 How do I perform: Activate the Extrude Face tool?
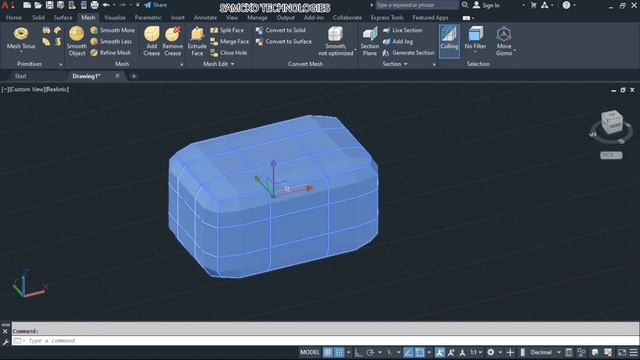197,40
